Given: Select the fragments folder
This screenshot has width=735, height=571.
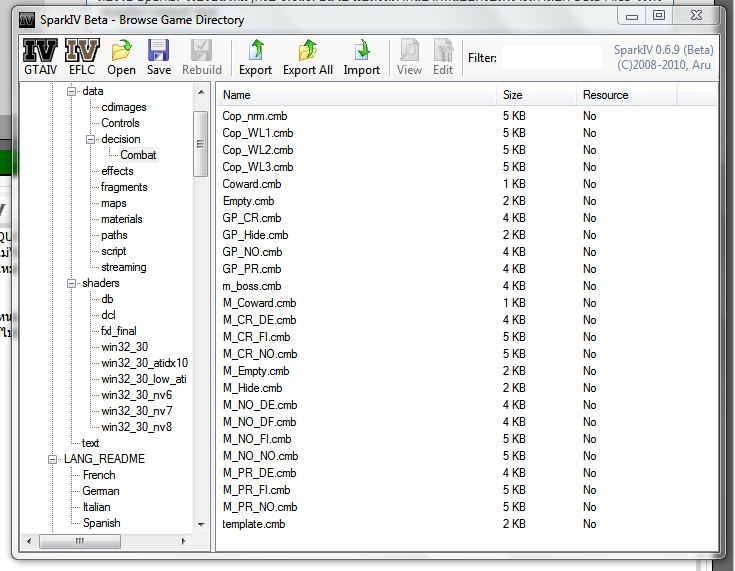Looking at the screenshot, I should tap(124, 187).
